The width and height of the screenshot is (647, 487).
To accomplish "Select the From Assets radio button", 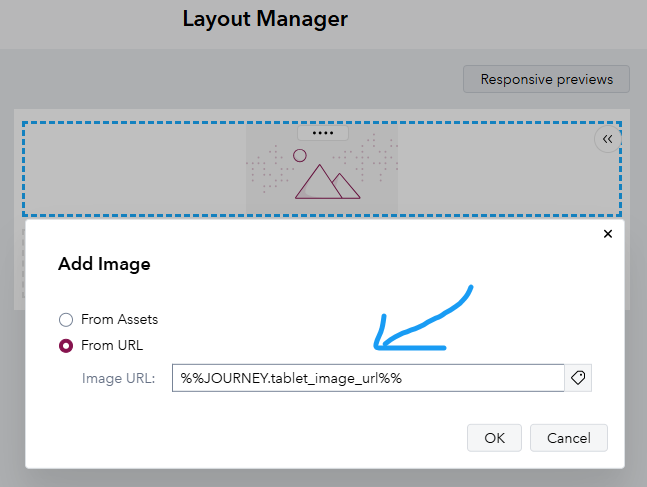I will [66, 320].
